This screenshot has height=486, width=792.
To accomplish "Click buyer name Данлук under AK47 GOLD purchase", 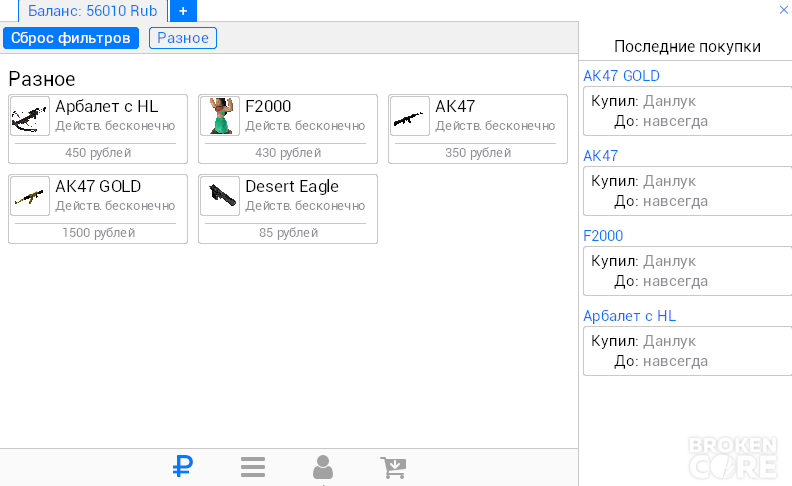I will pyautogui.click(x=669, y=101).
